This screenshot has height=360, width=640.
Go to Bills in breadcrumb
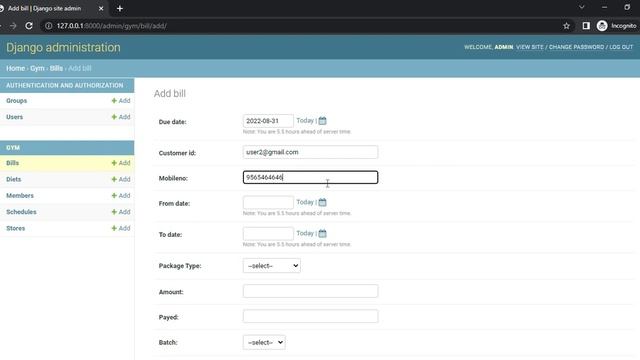pyautogui.click(x=56, y=68)
